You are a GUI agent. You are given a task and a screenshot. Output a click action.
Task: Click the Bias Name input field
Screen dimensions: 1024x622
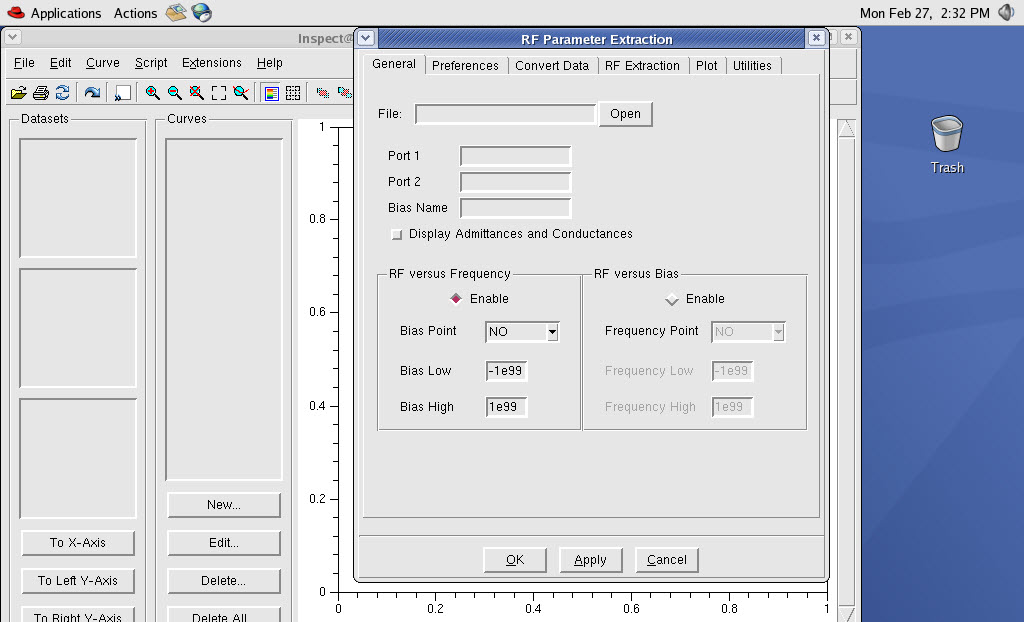pyautogui.click(x=515, y=208)
